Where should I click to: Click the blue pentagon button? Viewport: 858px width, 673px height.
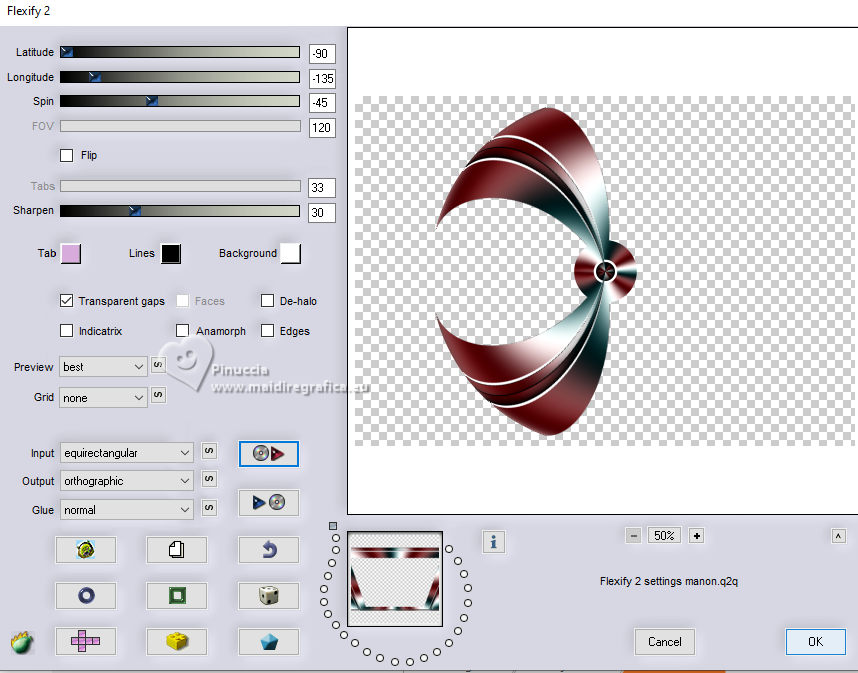[x=268, y=641]
